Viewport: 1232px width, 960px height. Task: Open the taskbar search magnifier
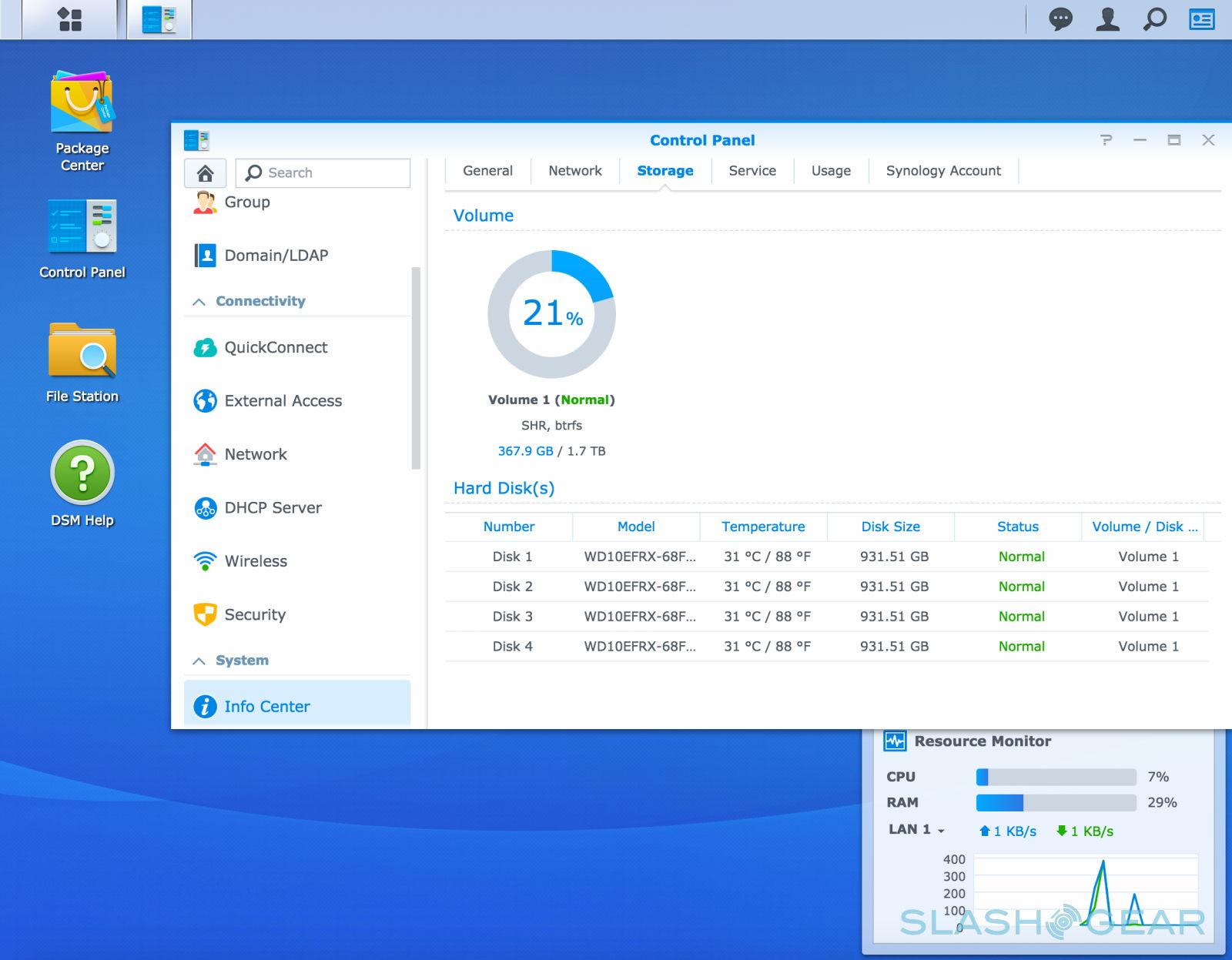tap(1154, 19)
